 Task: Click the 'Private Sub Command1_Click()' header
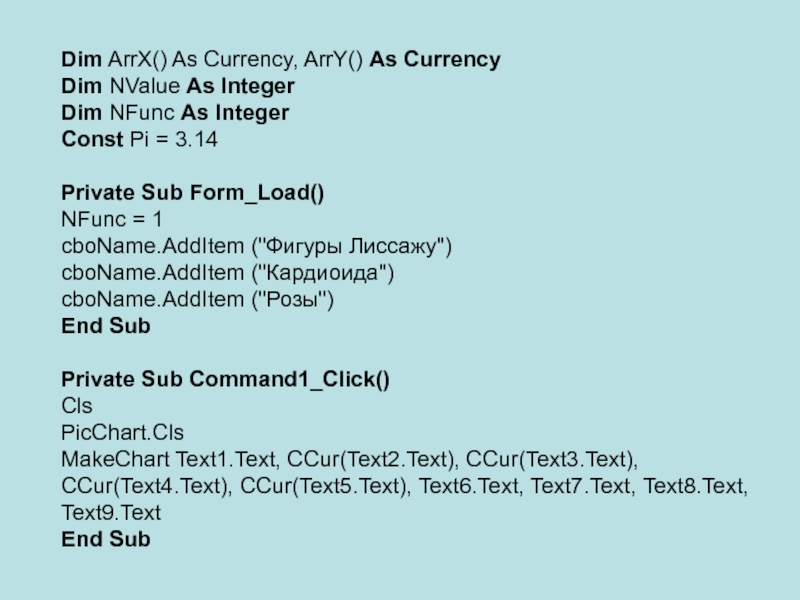pos(226,380)
